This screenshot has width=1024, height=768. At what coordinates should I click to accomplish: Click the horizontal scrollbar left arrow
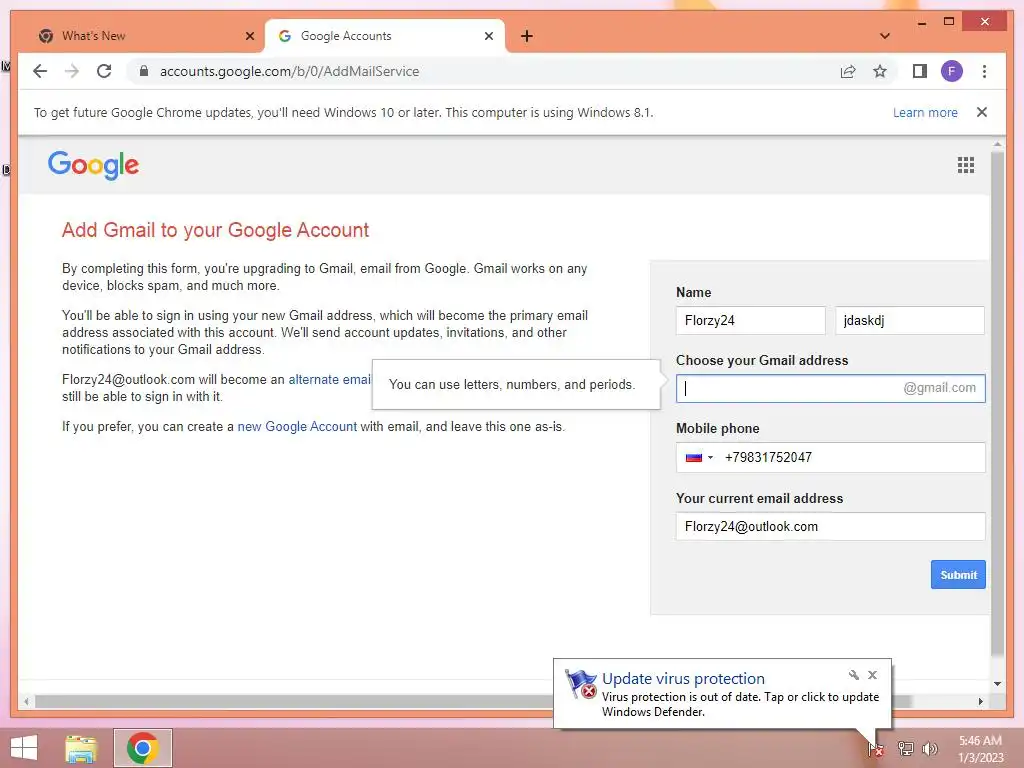[x=26, y=701]
